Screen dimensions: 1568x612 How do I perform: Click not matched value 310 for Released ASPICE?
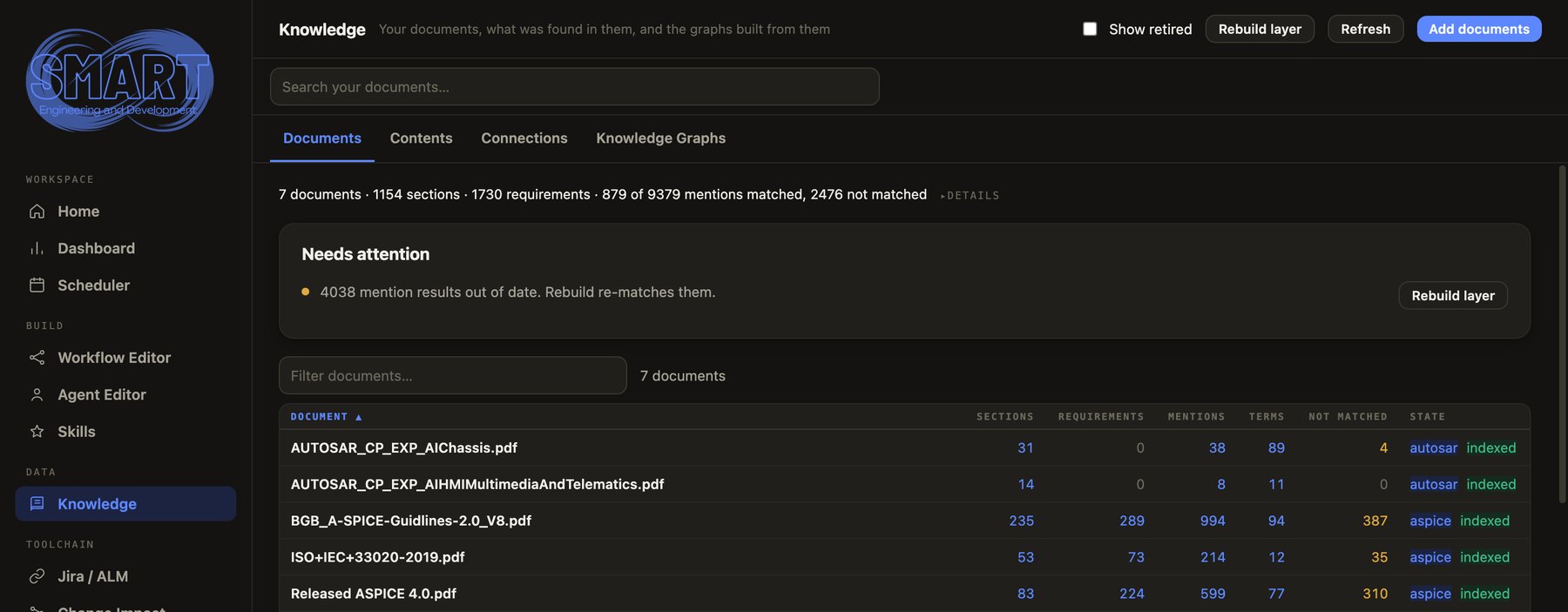(1375, 594)
